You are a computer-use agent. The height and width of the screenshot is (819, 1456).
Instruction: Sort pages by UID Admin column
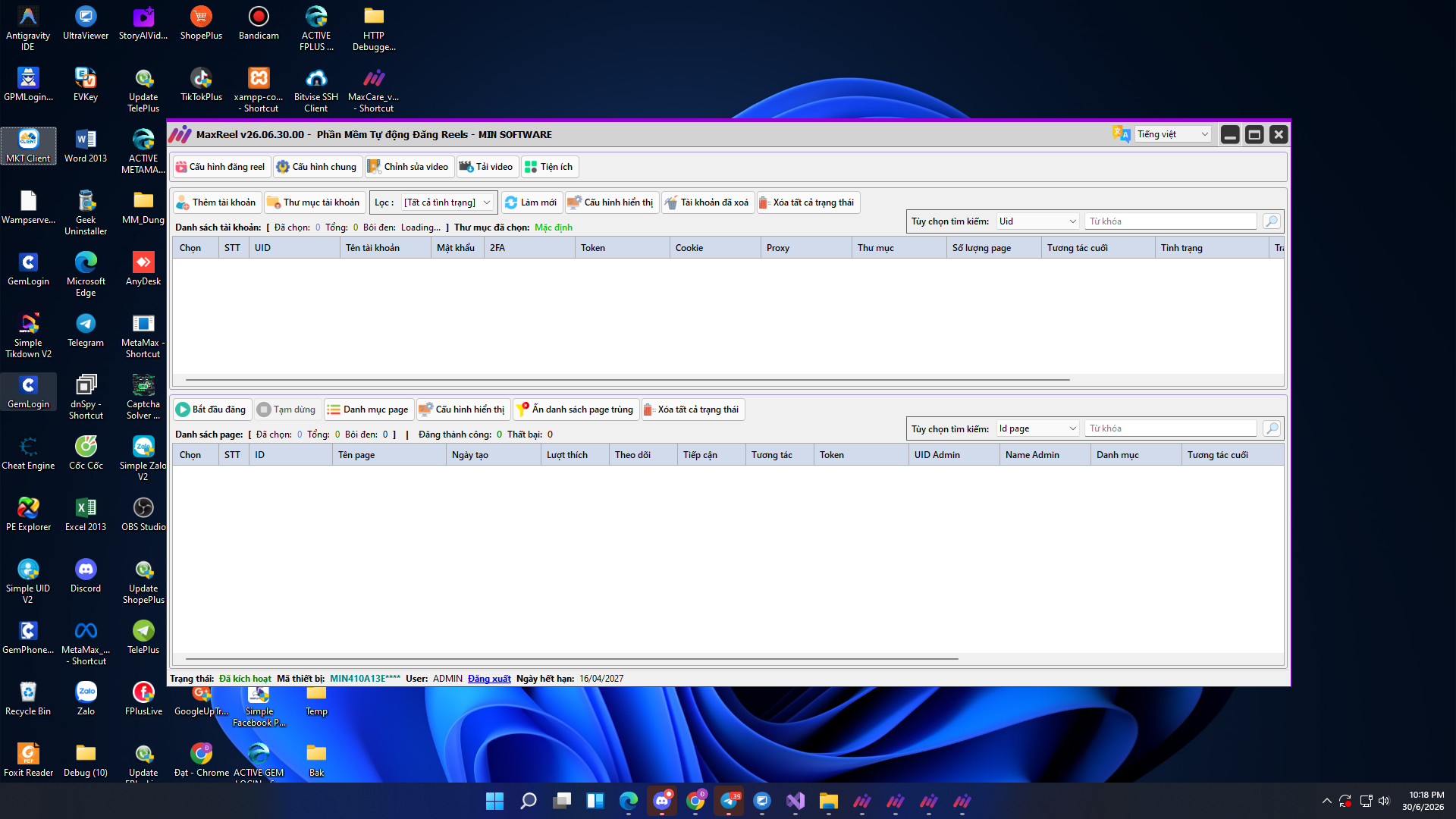(954, 455)
